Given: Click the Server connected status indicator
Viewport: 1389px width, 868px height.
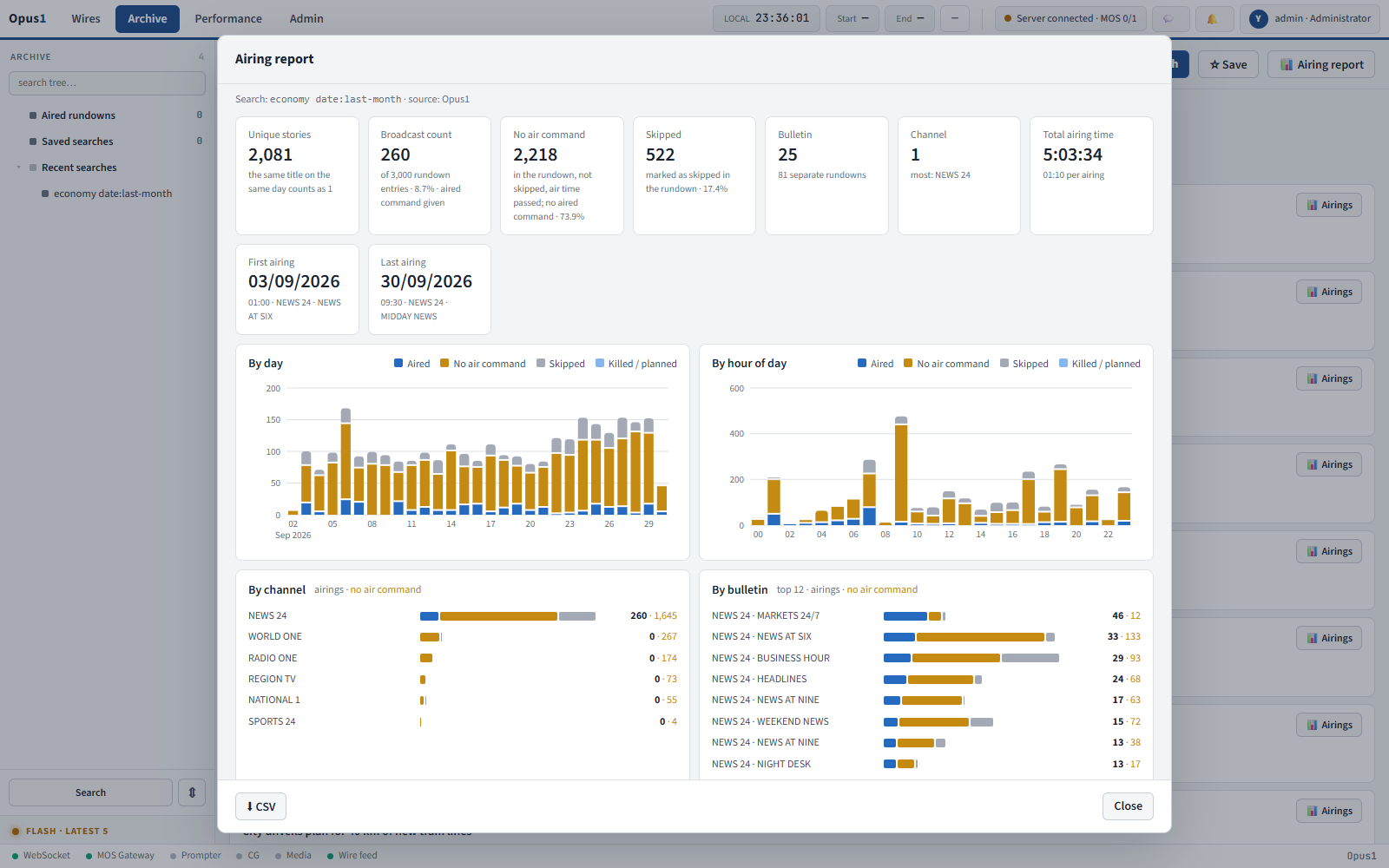Looking at the screenshot, I should point(1071,18).
